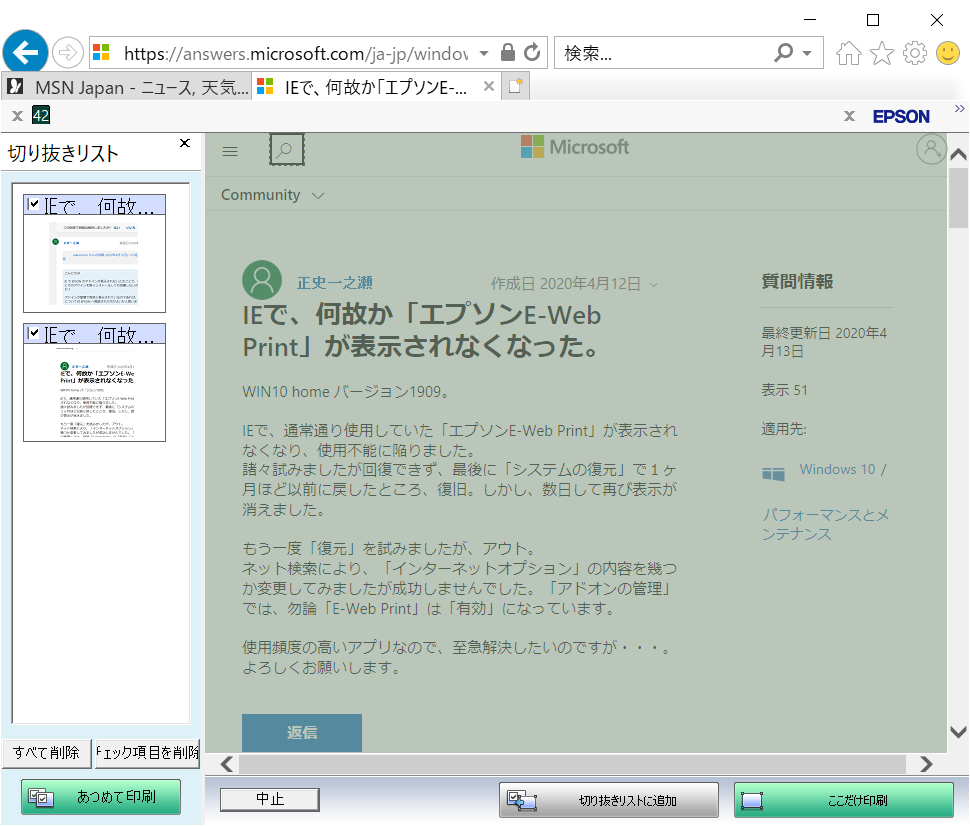Viewport: 970px width, 826px height.
Task: Click the post title IEで、何故か
Action: (421, 330)
